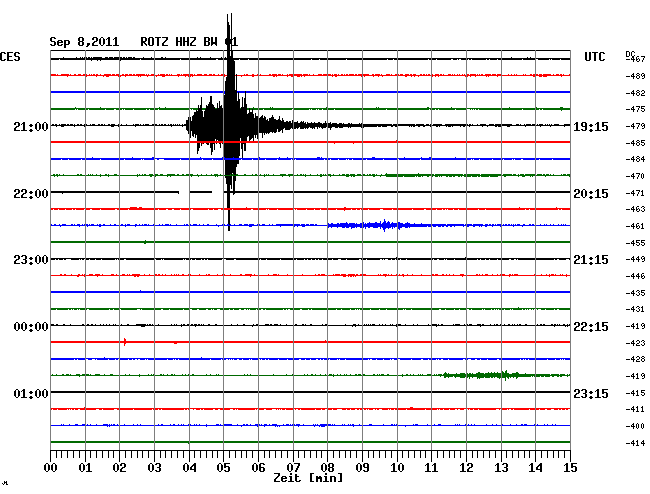Image resolution: width=650 pixels, height=494 pixels.
Task: Click the "10" minute axis tick label
Action: click(x=397, y=468)
